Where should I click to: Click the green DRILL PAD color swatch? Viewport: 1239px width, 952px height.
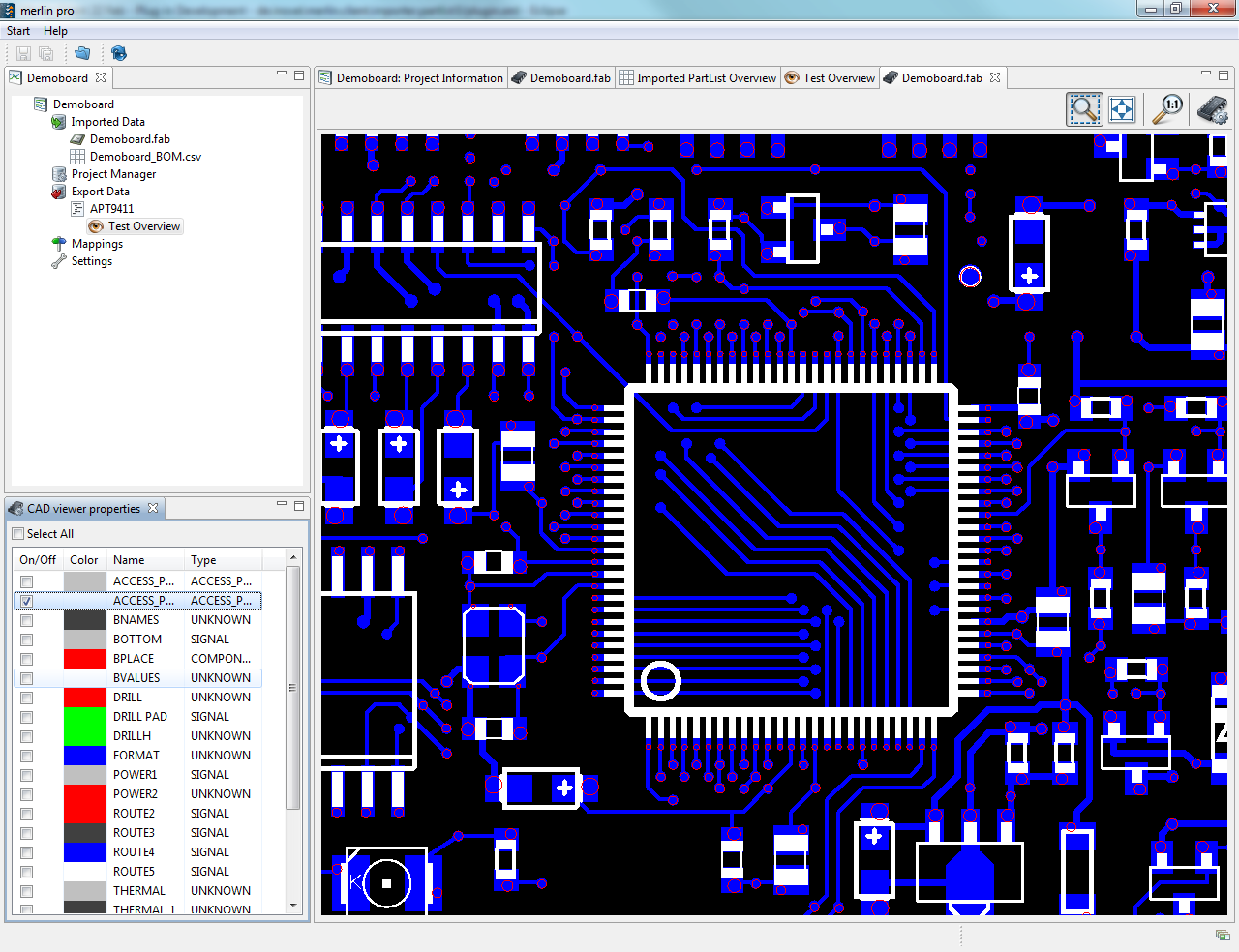tap(84, 716)
